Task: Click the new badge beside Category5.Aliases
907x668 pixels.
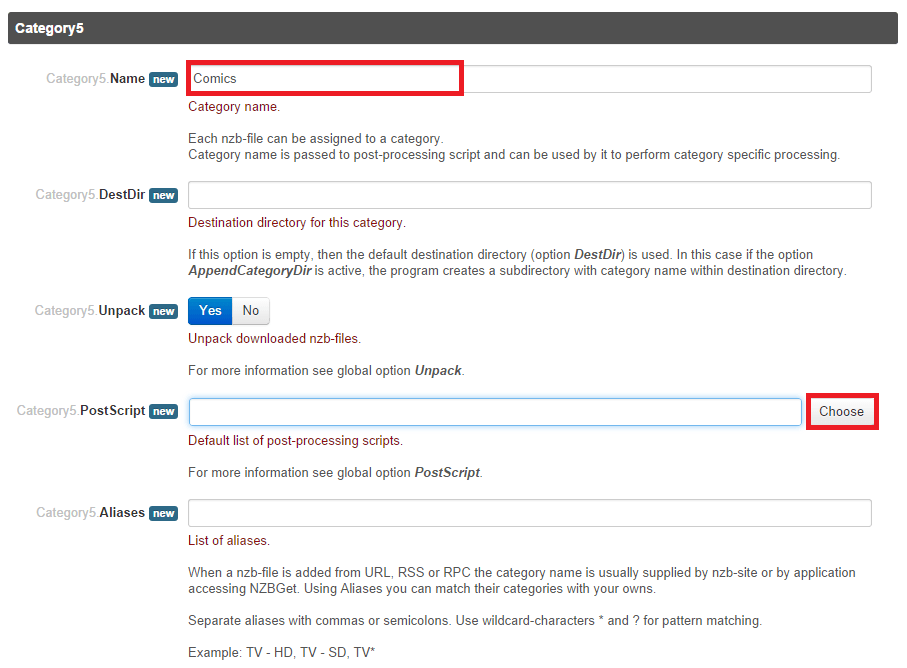Action: point(164,514)
